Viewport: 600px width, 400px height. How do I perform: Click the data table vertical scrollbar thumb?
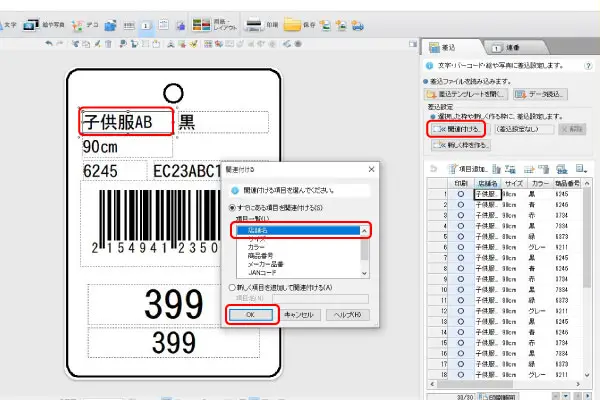[x=587, y=237]
